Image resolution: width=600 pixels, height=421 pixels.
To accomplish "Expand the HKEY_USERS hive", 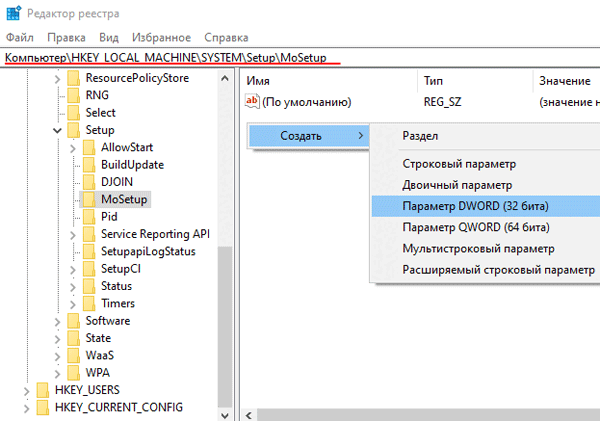I will click(x=26, y=391).
